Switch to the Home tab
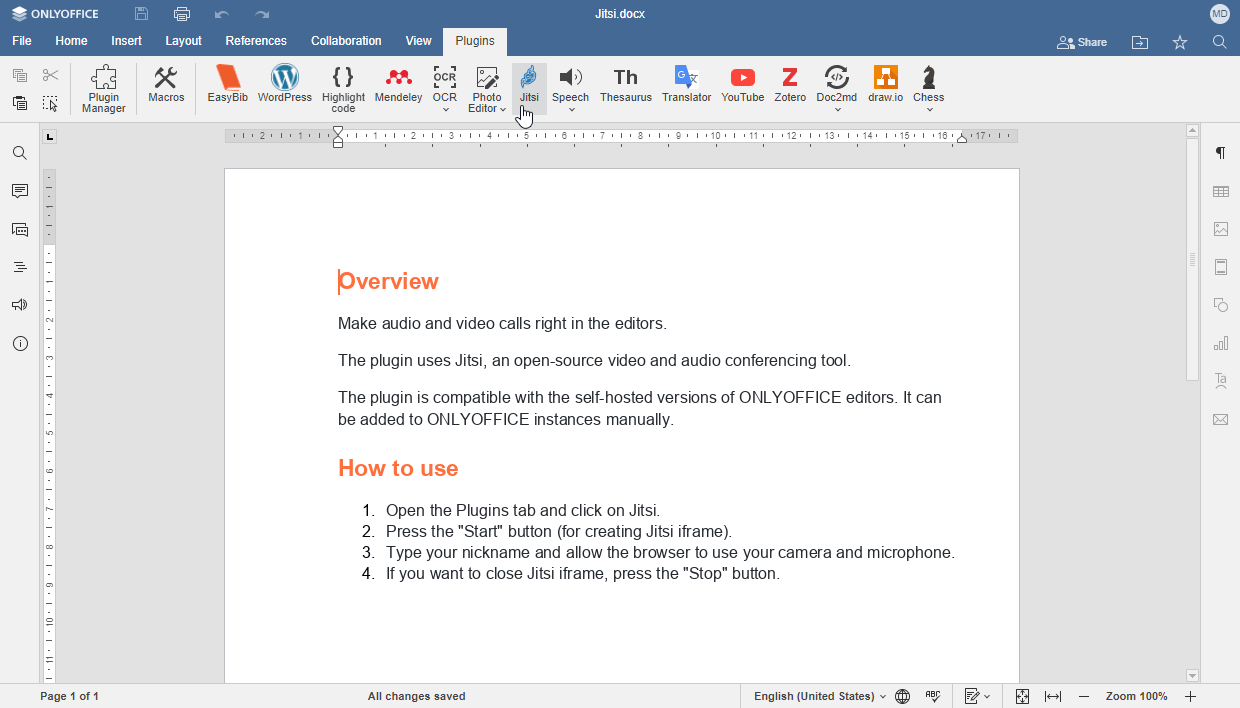Screen dimensions: 1240x708 (x=71, y=41)
